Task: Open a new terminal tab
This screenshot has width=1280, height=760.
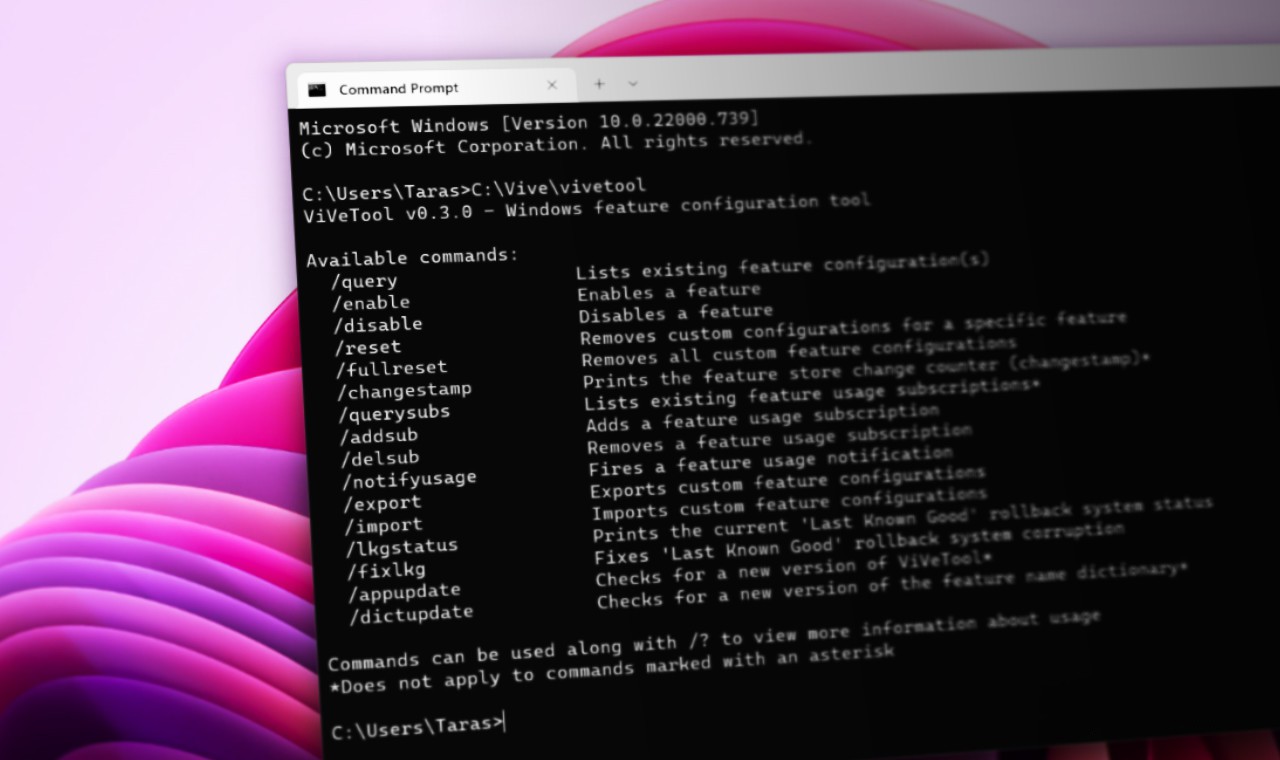Action: (x=599, y=84)
